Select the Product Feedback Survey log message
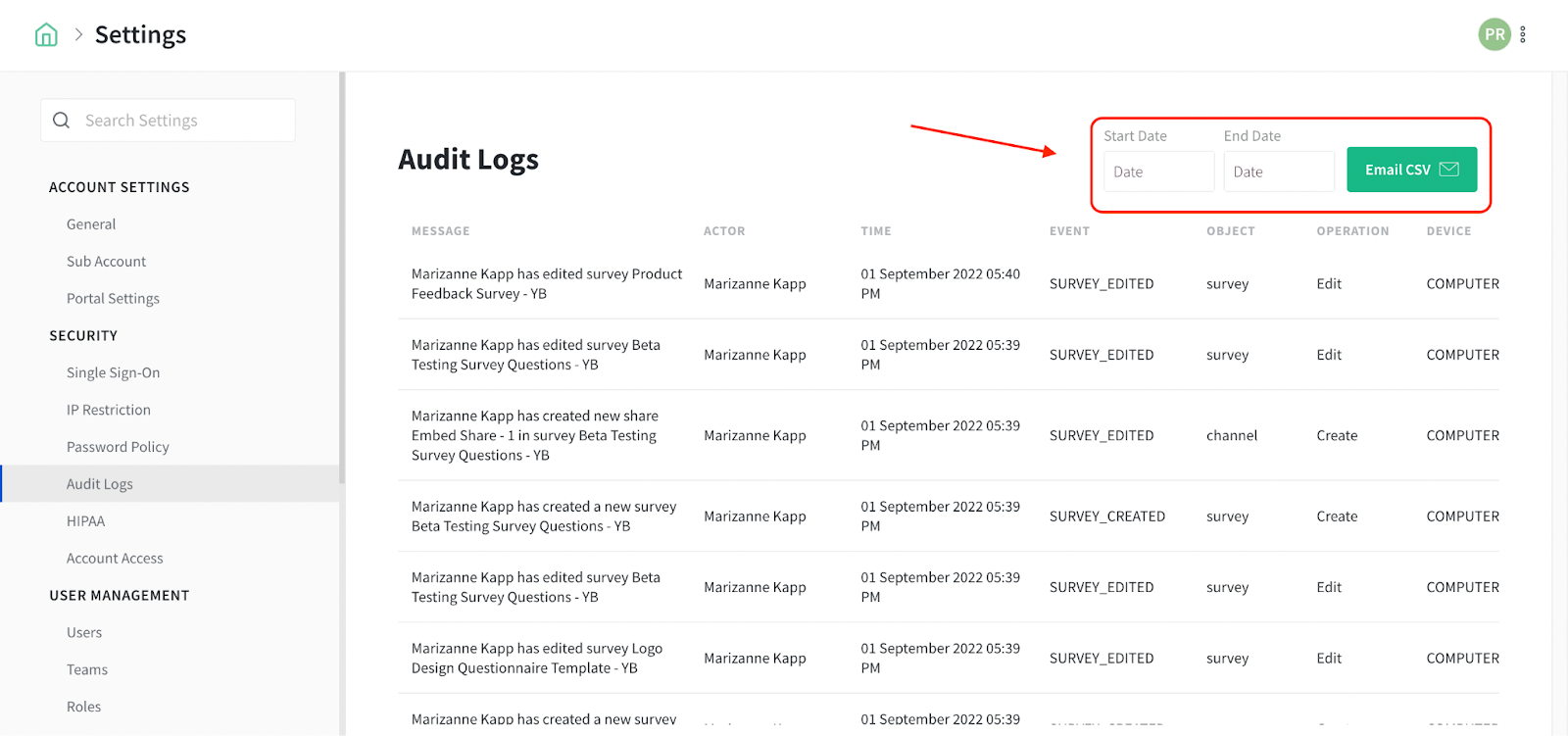Viewport: 1568px width, 736px height. [547, 284]
